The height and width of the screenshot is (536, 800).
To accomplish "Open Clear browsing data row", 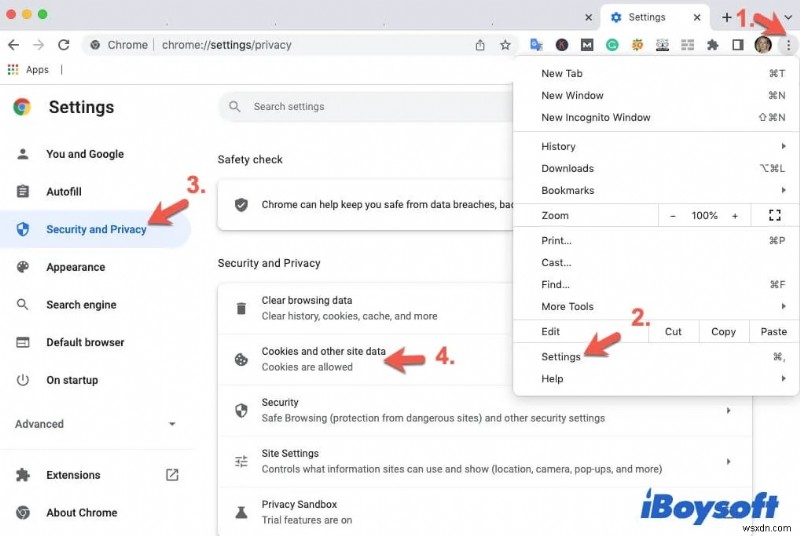I will pyautogui.click(x=365, y=309).
